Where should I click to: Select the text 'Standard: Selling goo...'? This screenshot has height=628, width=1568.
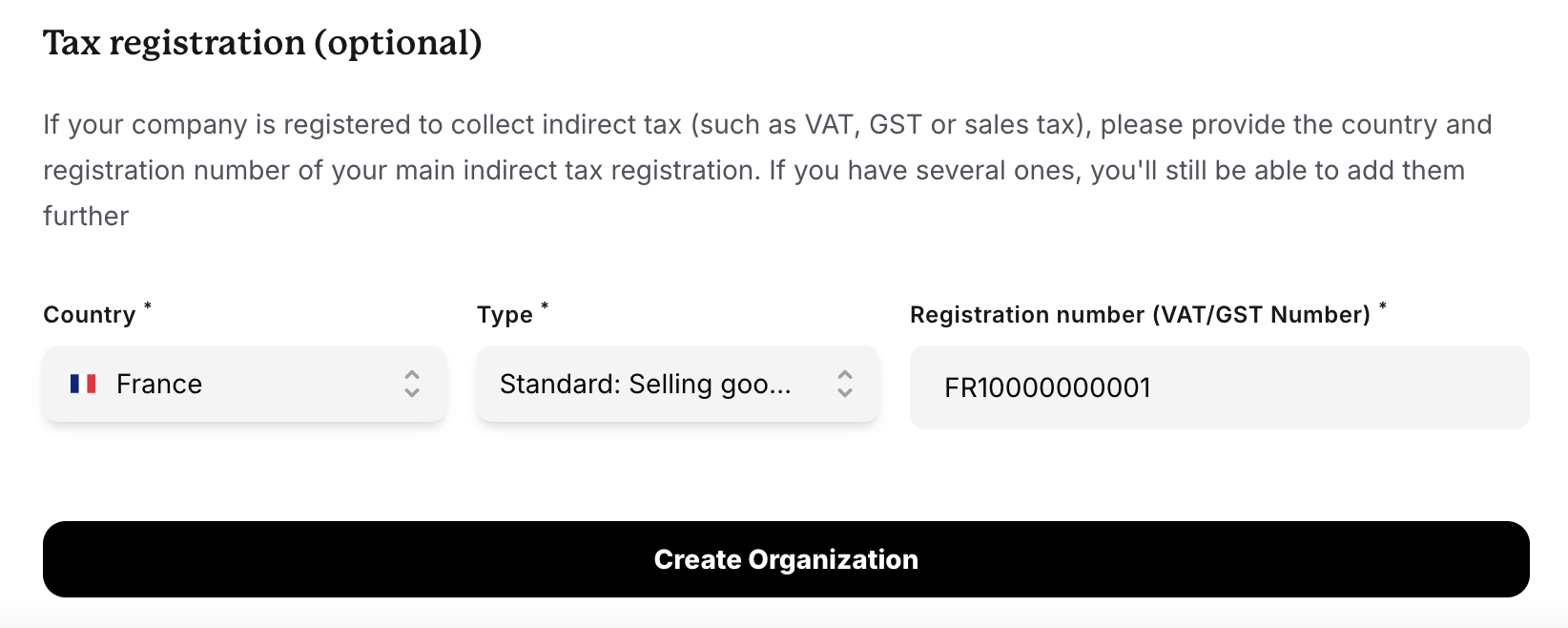[647, 384]
